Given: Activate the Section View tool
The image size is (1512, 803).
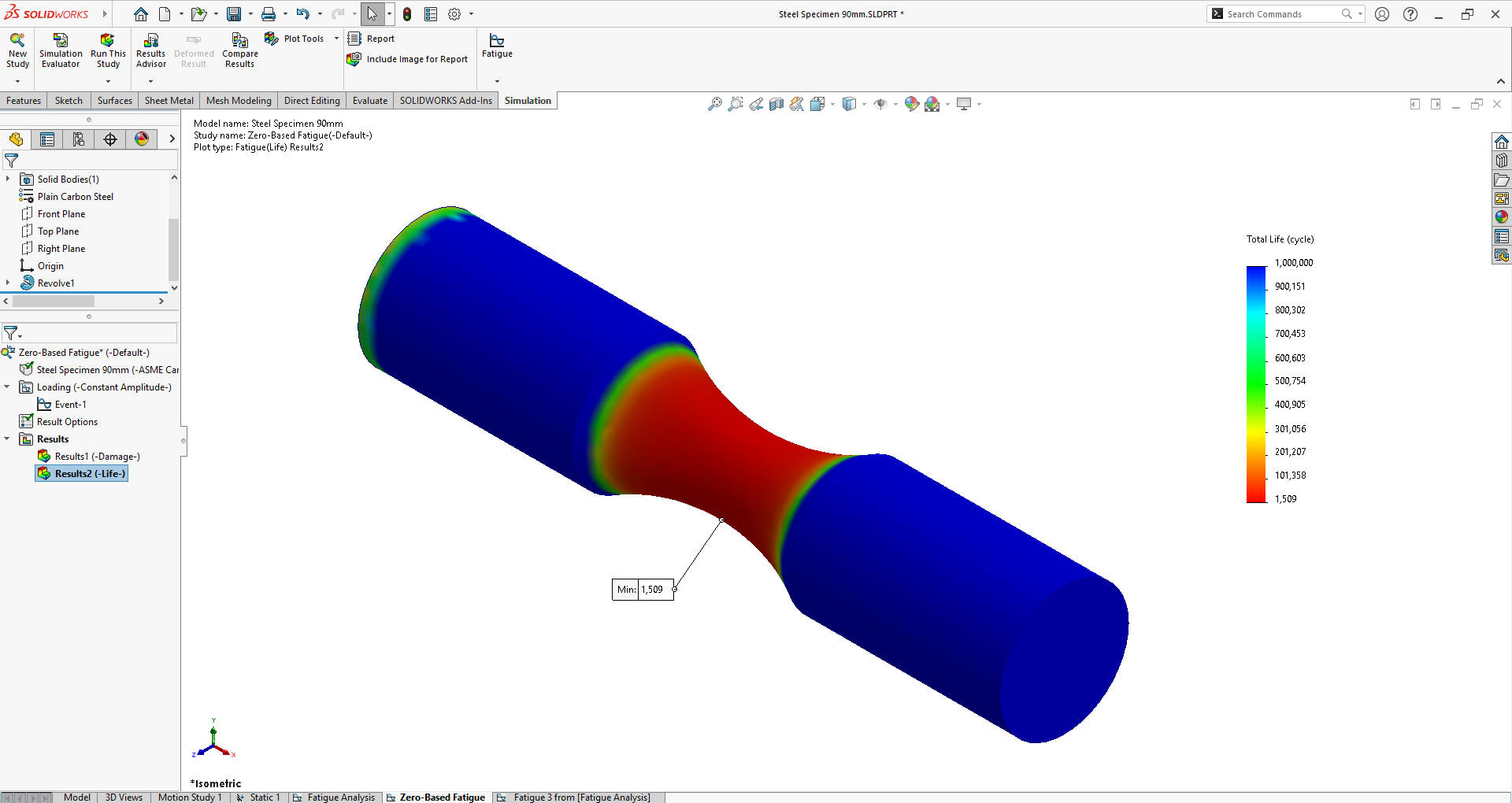Looking at the screenshot, I should pyautogui.click(x=776, y=103).
